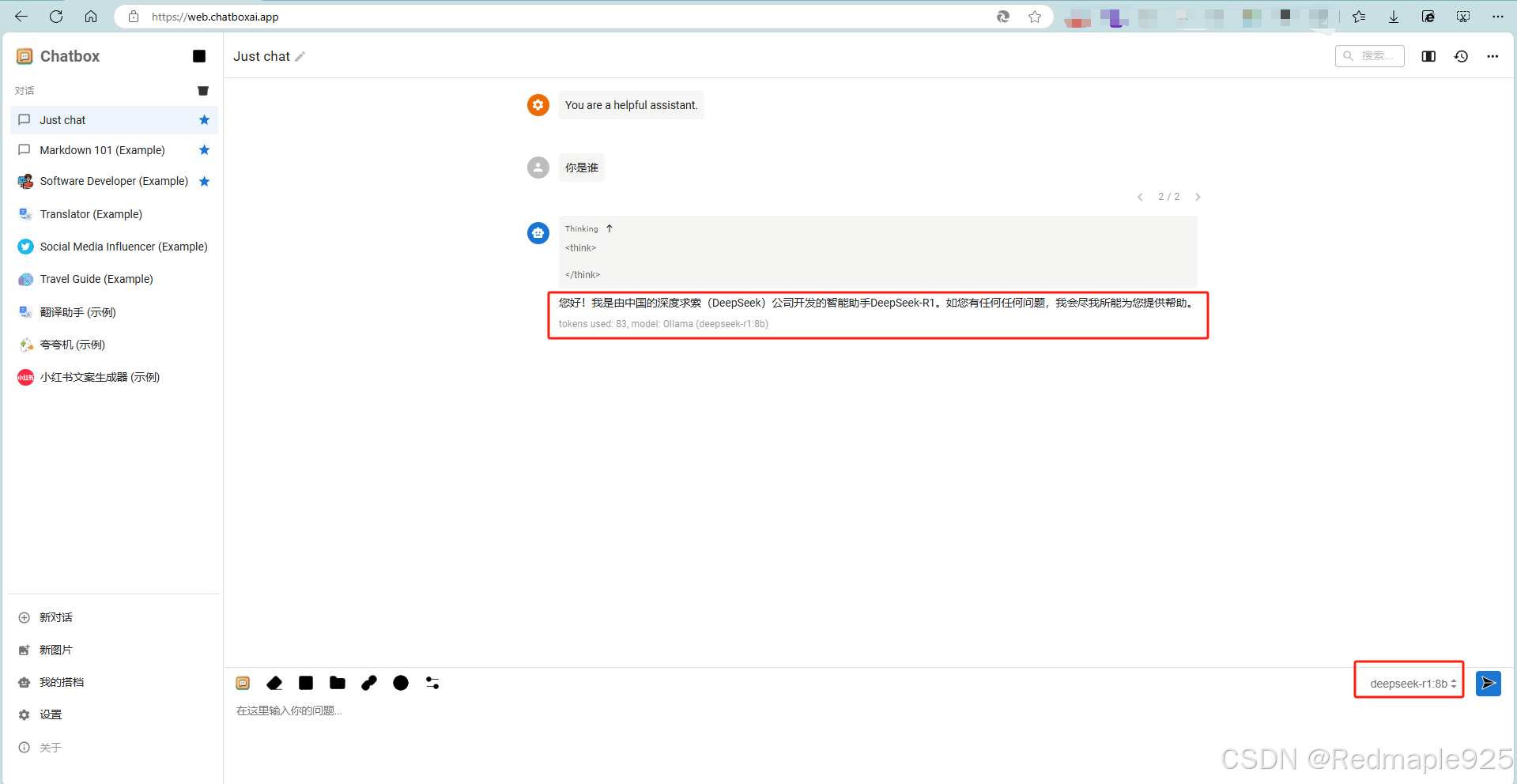Open conversation settings sliders icon

click(x=432, y=683)
